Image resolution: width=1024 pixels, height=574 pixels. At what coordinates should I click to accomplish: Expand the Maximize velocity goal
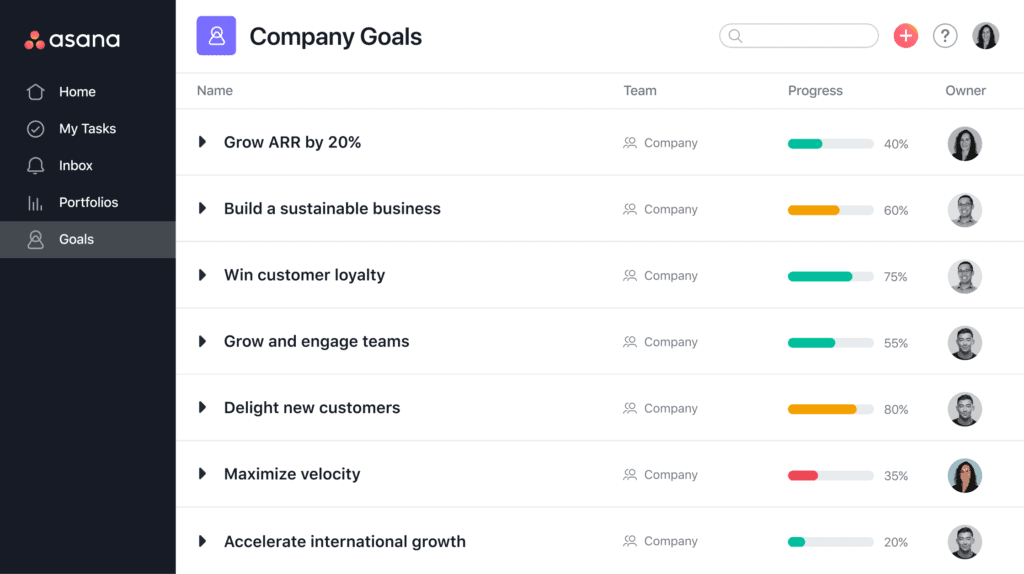pos(202,474)
